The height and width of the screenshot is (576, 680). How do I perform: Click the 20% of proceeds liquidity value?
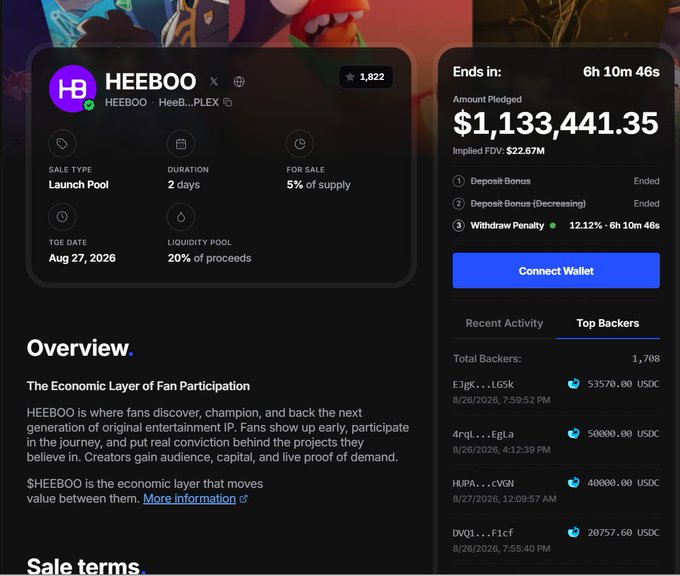[x=209, y=258]
